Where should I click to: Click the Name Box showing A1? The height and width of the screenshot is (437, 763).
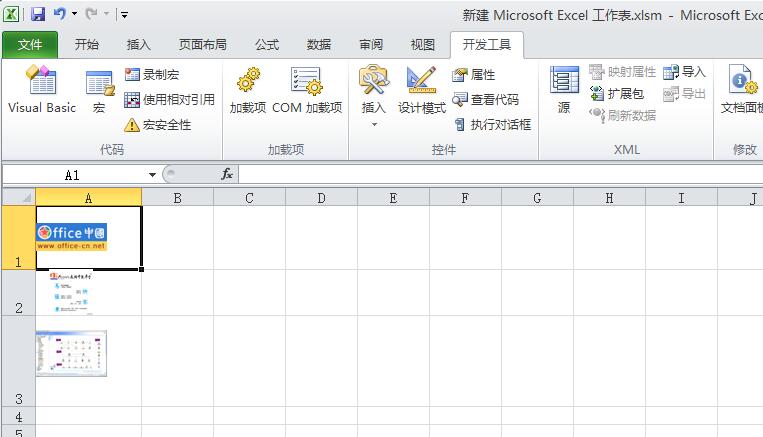click(x=73, y=175)
